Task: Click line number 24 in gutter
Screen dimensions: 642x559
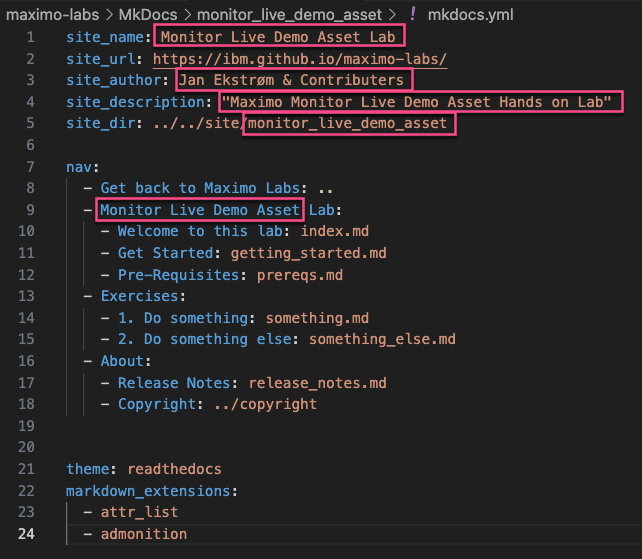Action: pos(26,534)
